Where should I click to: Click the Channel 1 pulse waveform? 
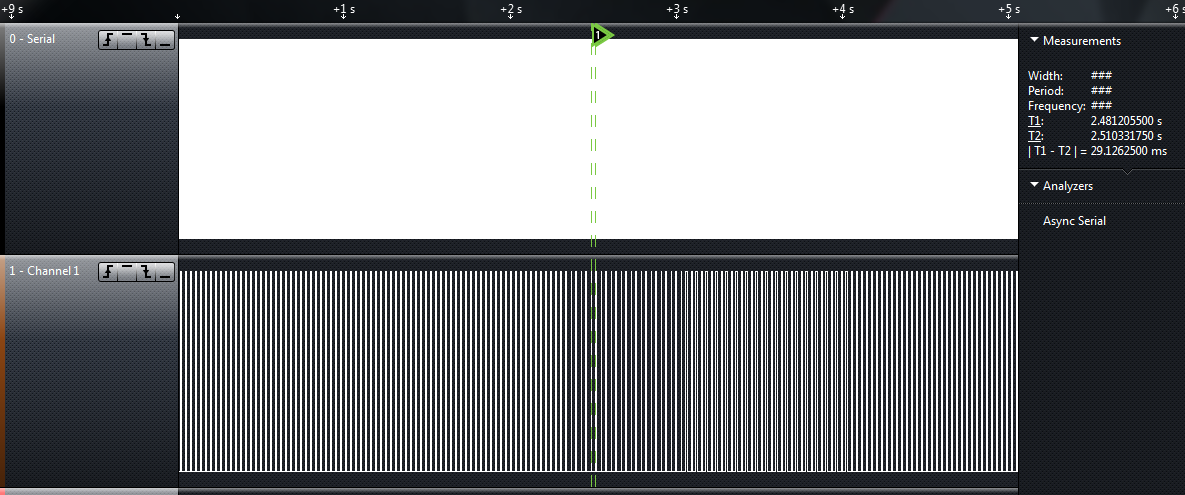pos(598,370)
